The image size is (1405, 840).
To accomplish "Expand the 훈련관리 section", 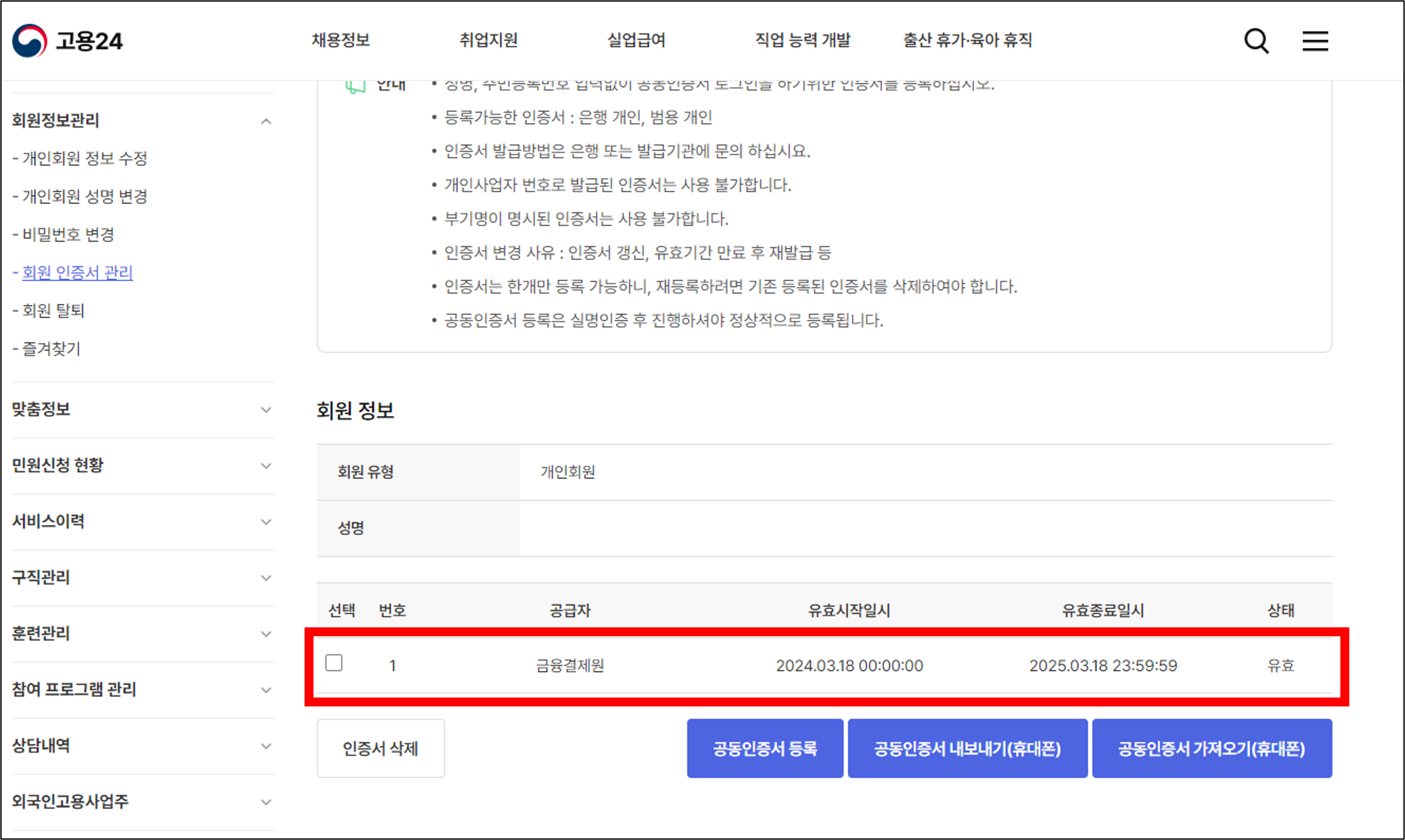I will [266, 634].
